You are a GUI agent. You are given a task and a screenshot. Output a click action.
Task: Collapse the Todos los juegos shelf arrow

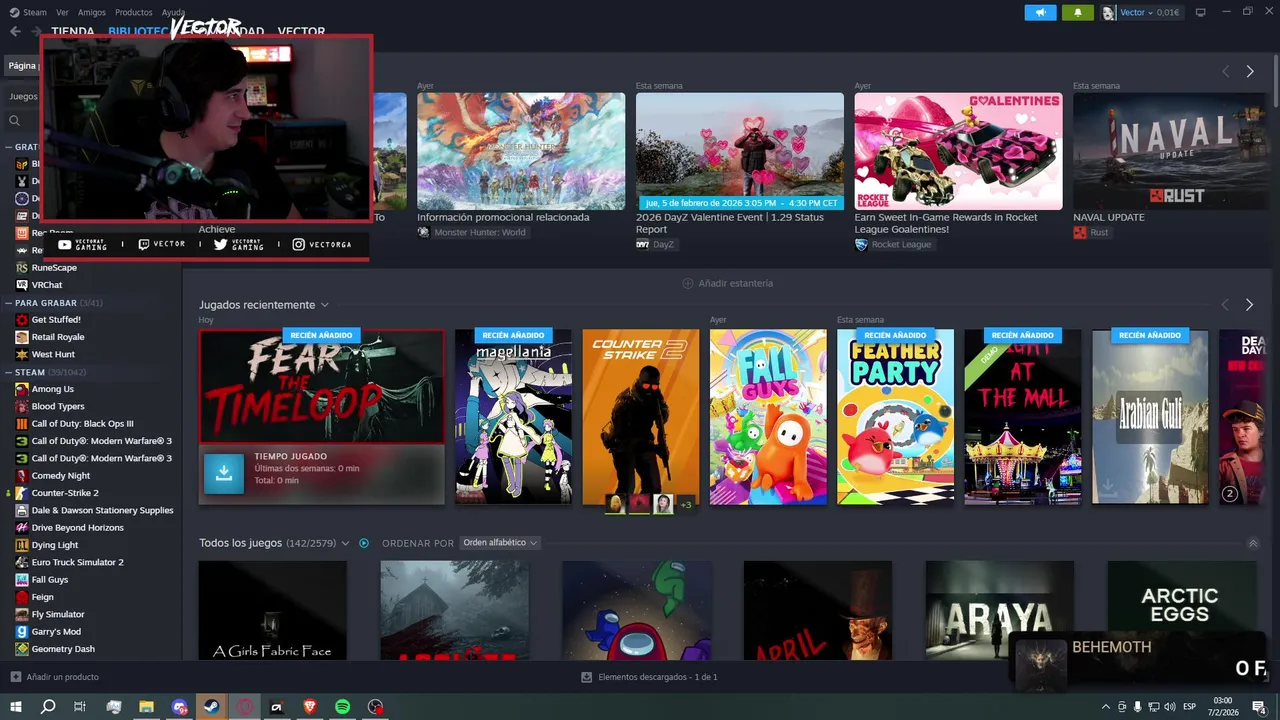[x=1253, y=543]
